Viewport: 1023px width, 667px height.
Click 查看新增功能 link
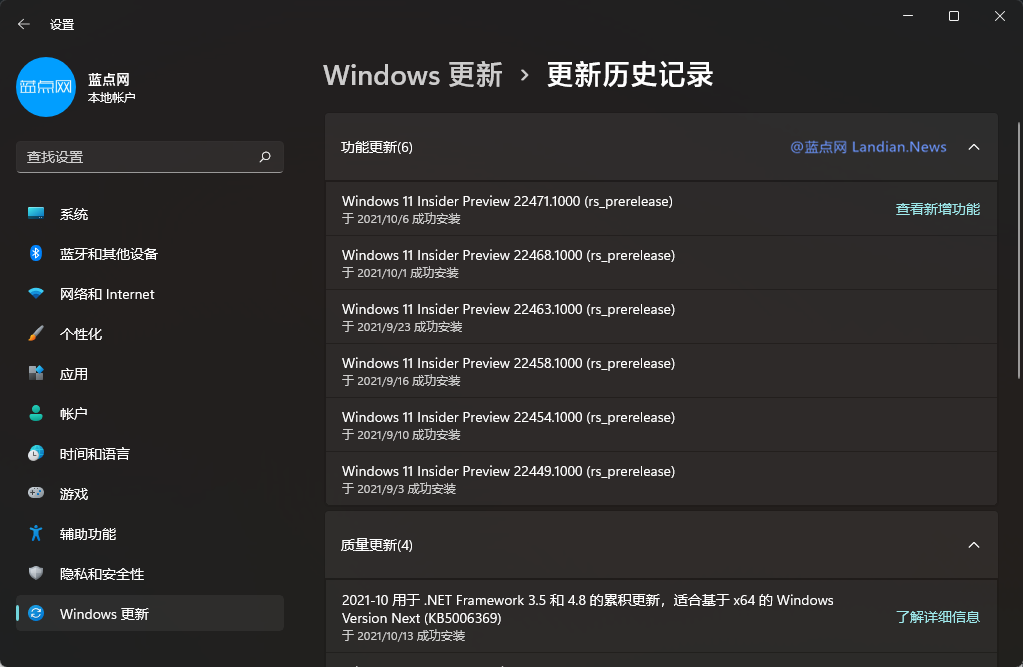coord(937,209)
